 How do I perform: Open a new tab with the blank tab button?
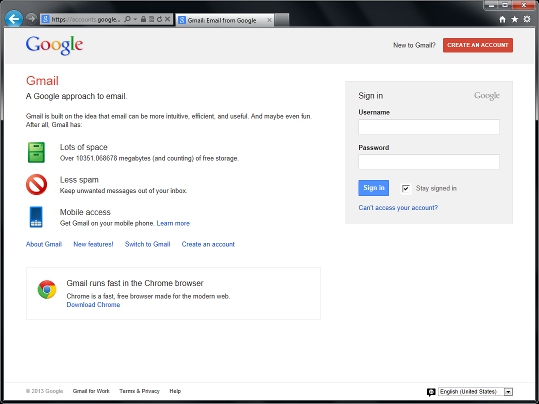pyautogui.click(x=282, y=20)
